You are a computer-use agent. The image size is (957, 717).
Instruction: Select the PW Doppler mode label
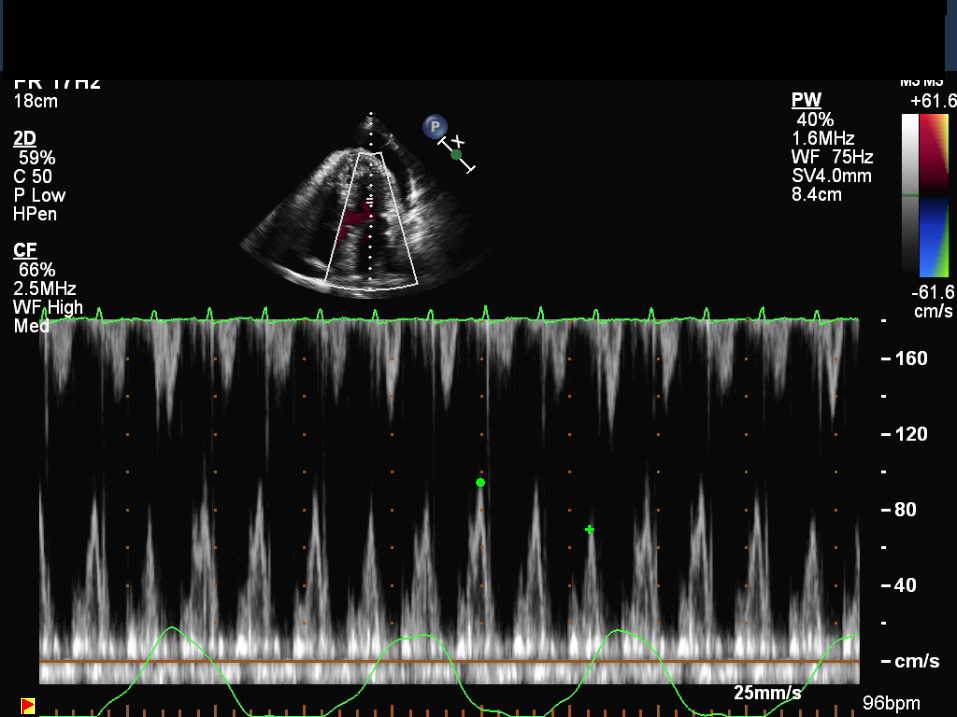pyautogui.click(x=804, y=100)
